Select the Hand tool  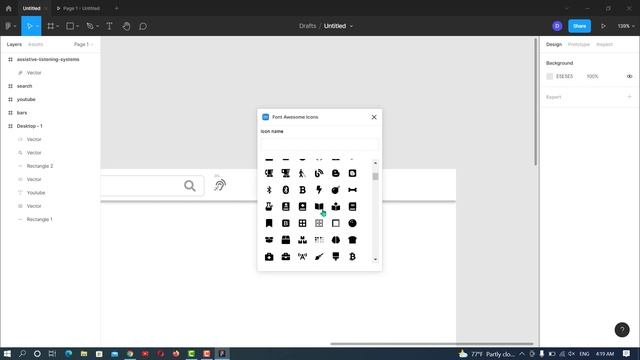[127, 26]
